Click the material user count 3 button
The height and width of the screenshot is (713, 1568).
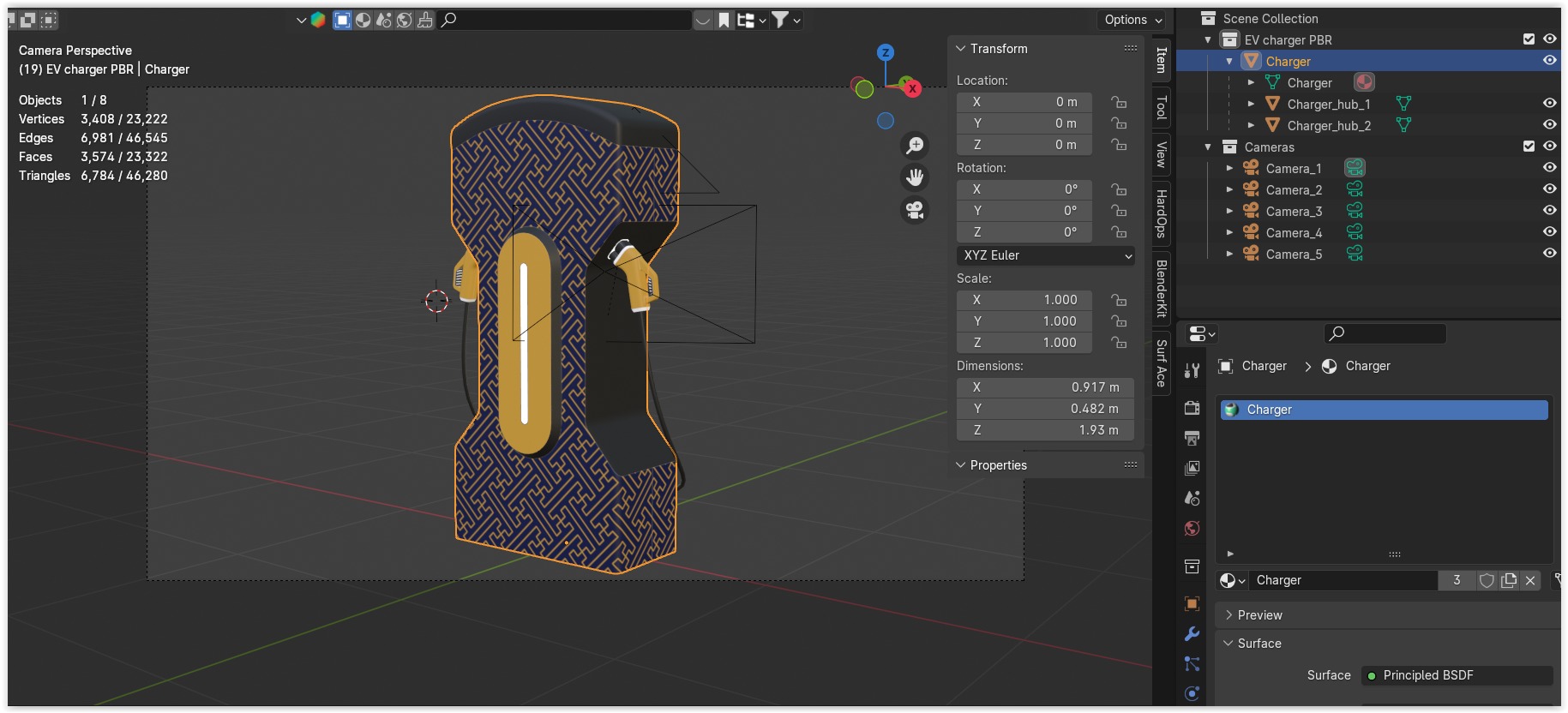point(1457,580)
